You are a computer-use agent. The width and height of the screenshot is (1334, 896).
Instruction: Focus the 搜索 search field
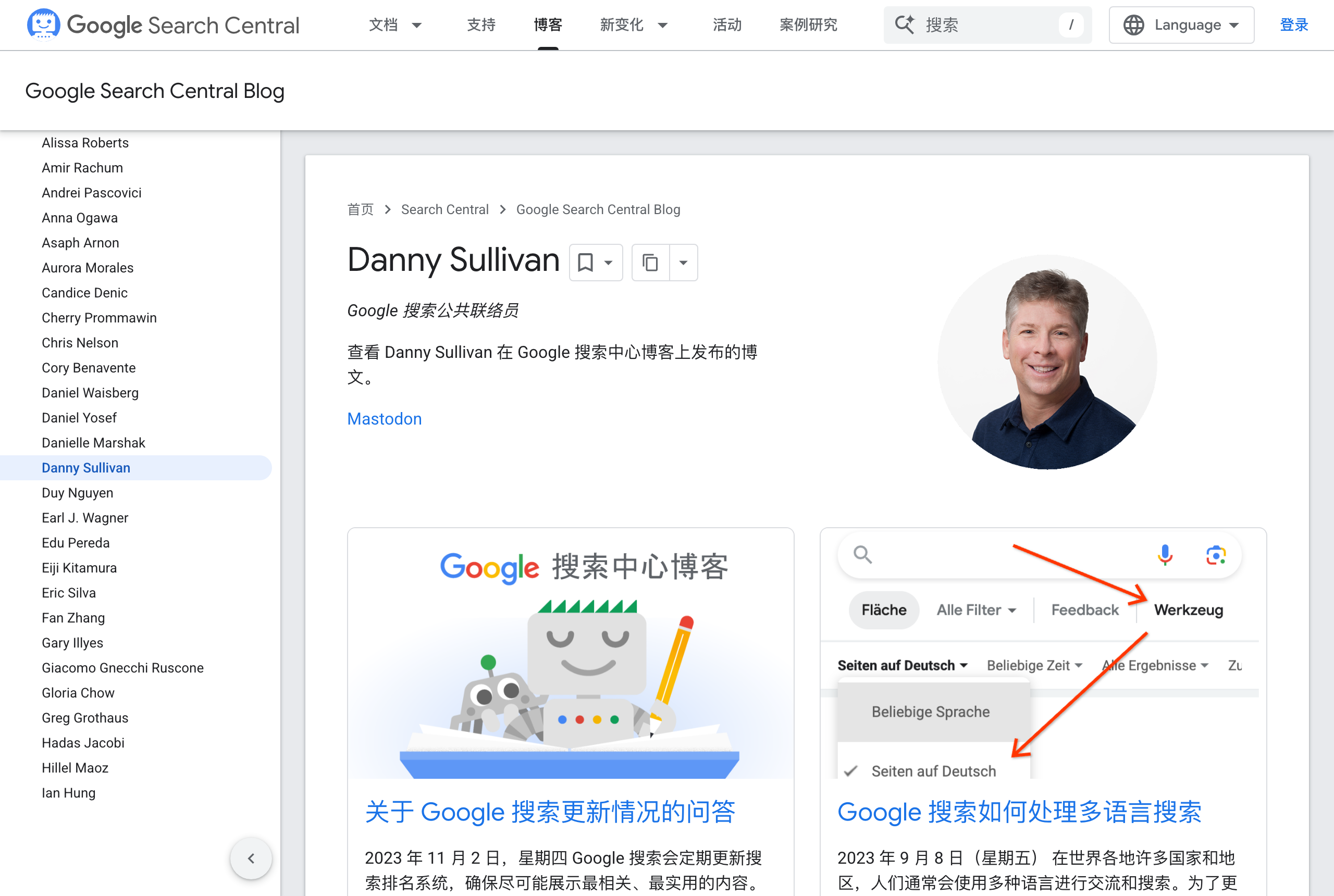987,25
